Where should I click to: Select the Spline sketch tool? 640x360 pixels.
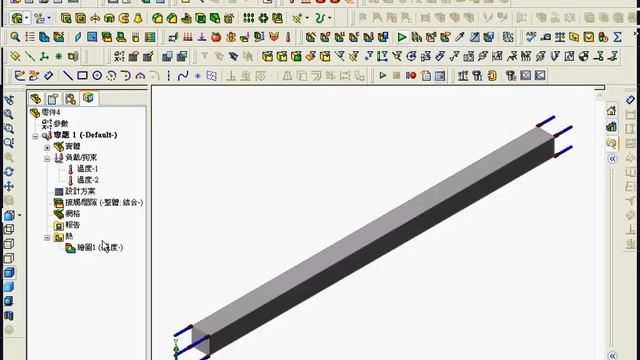(183, 76)
